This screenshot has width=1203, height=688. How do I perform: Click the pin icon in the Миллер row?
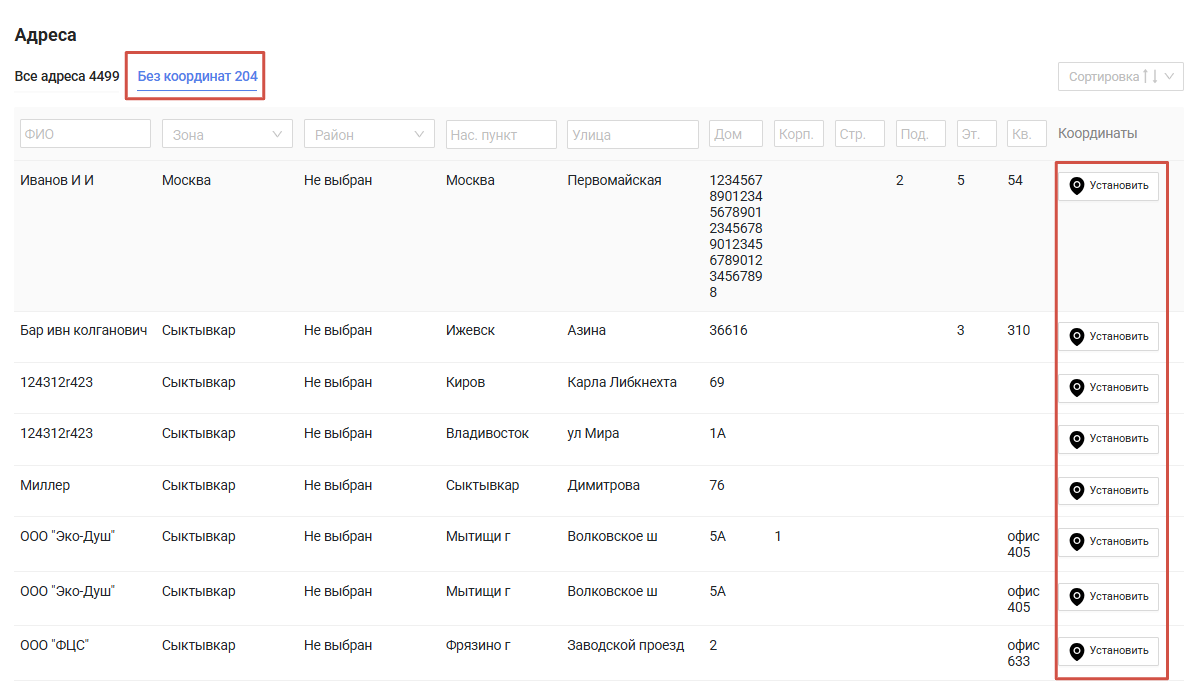coord(1077,491)
